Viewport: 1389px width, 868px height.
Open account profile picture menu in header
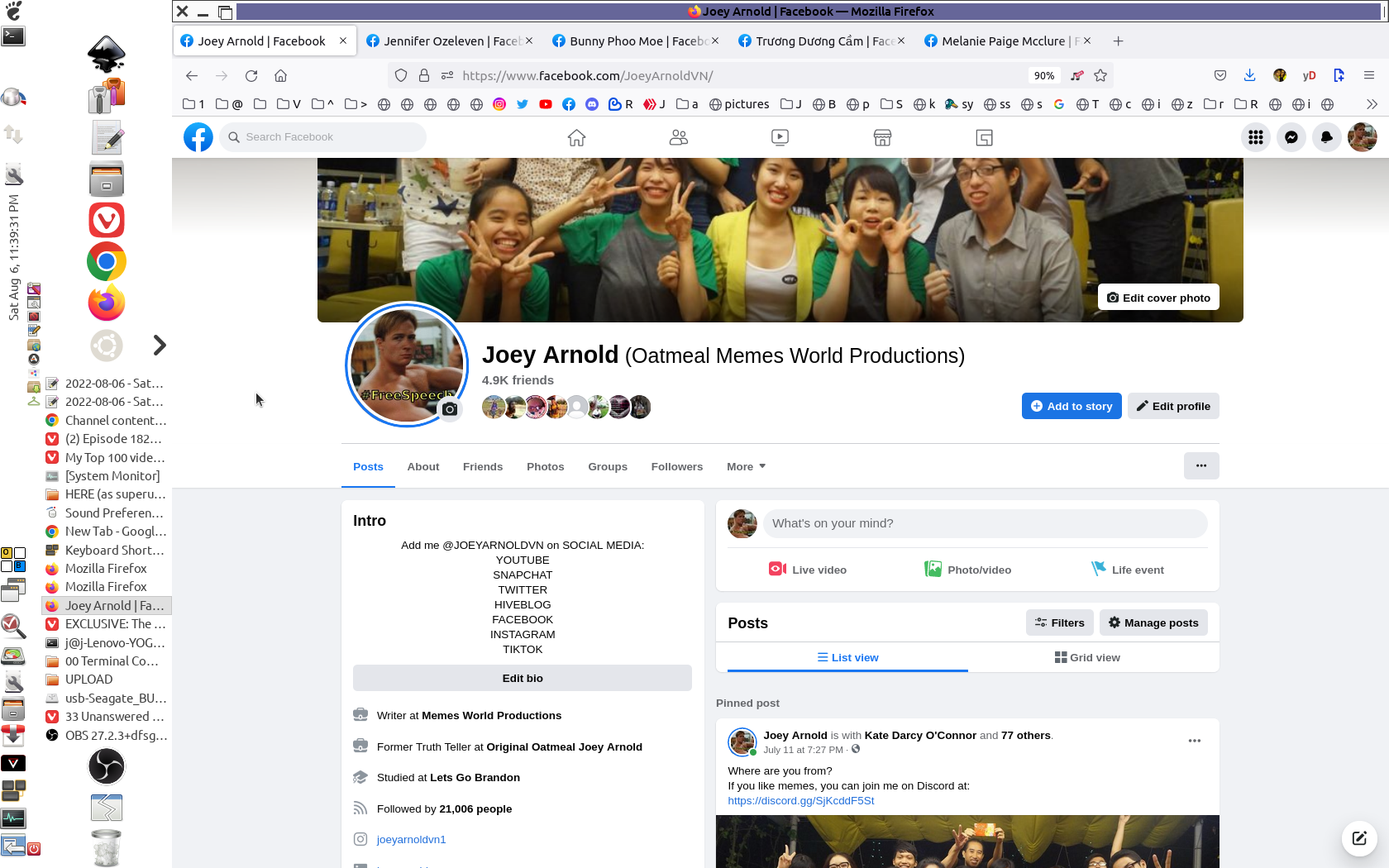[x=1363, y=137]
